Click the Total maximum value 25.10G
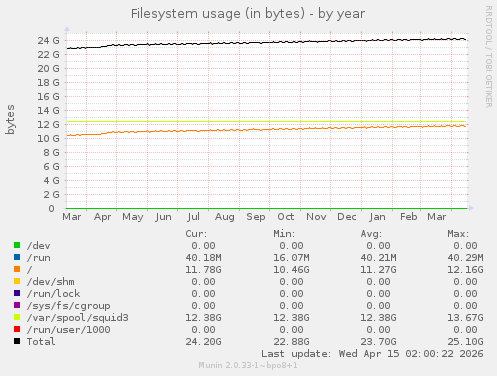The width and height of the screenshot is (497, 376). 465,342
